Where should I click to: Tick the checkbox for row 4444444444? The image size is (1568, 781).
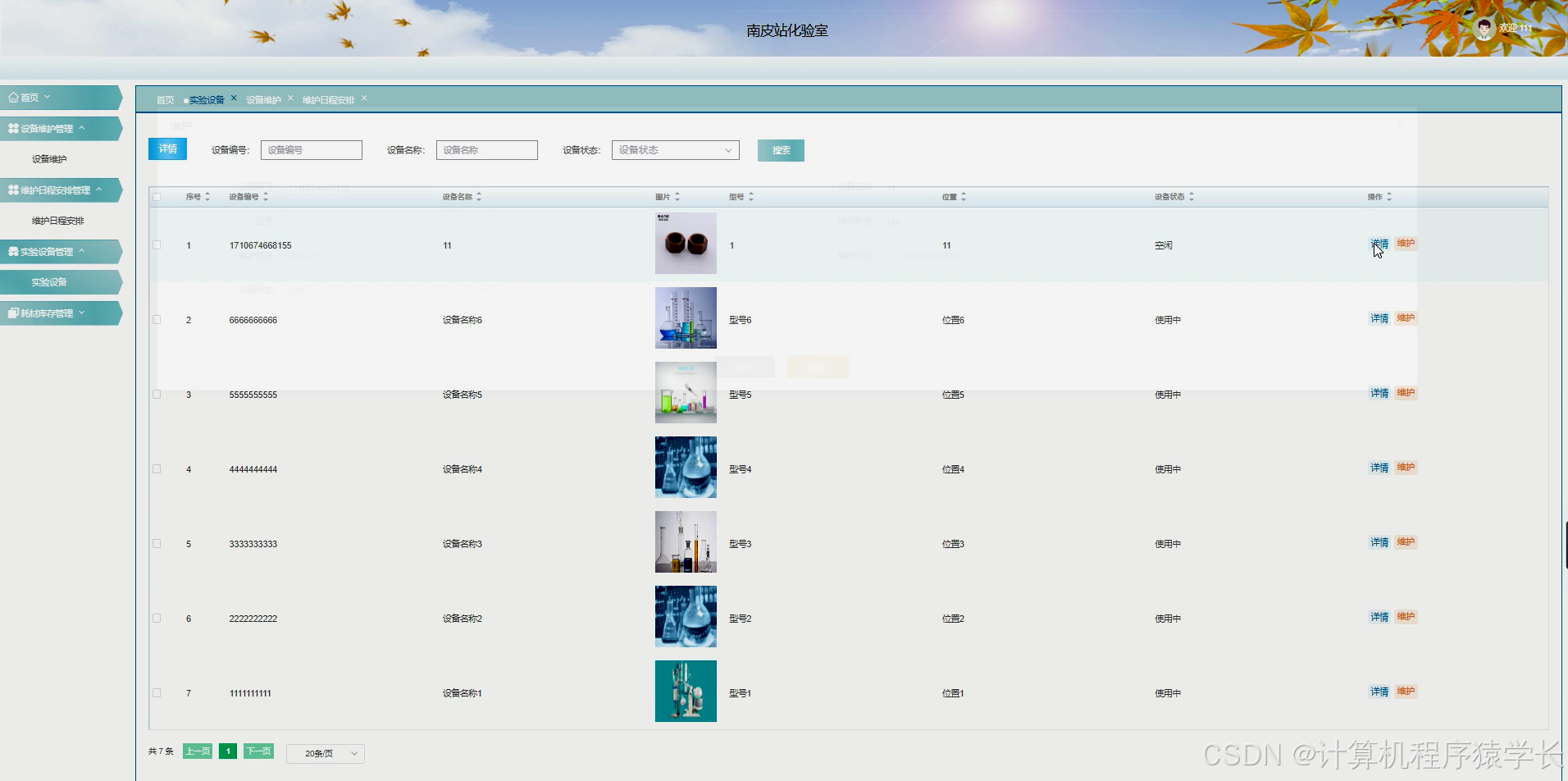tap(157, 468)
